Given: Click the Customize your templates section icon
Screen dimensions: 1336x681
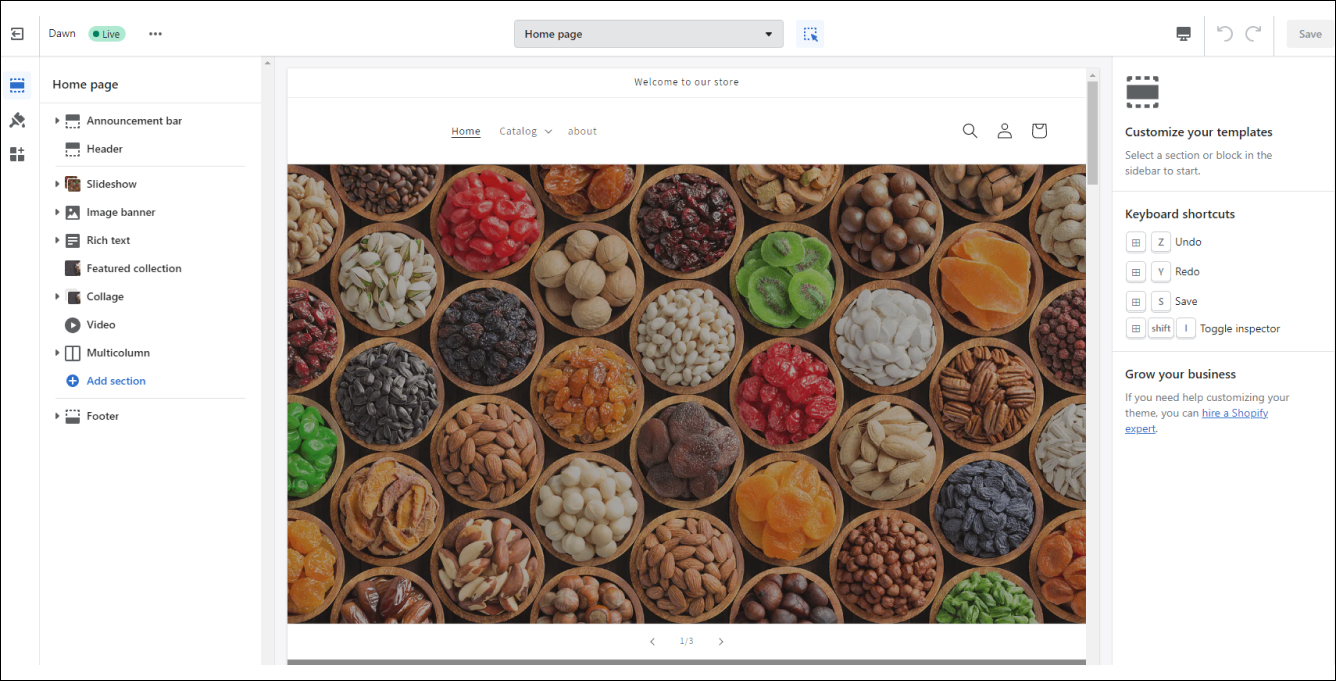Looking at the screenshot, I should coord(1142,91).
